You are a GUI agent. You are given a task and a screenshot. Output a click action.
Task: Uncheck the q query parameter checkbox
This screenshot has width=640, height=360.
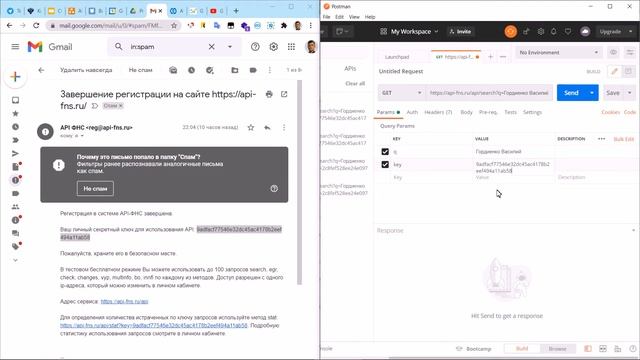coord(385,151)
